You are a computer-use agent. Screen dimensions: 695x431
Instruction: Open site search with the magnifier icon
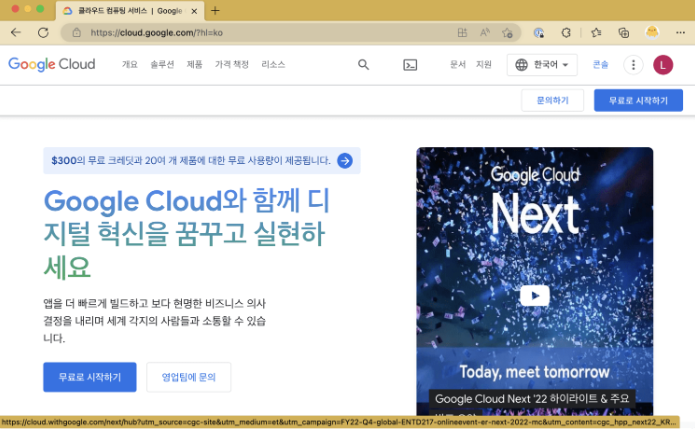click(363, 65)
